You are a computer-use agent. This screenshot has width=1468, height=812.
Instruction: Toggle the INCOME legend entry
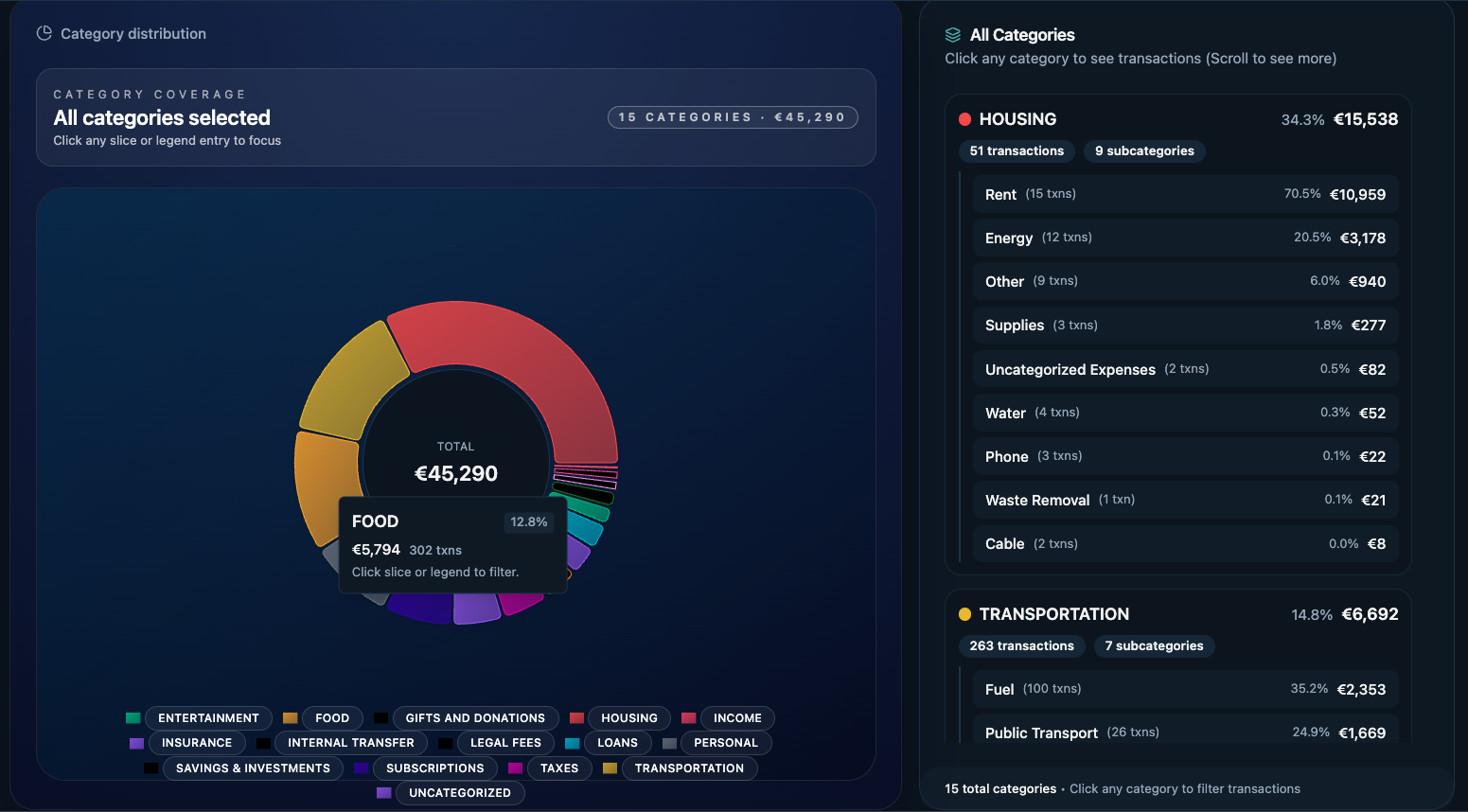[x=736, y=717]
